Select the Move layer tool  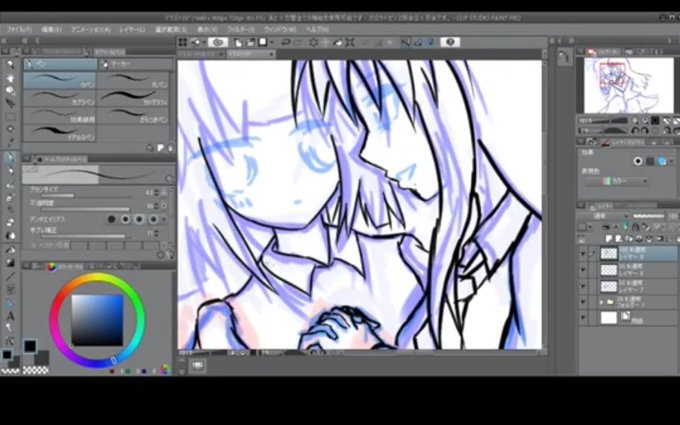(10, 103)
